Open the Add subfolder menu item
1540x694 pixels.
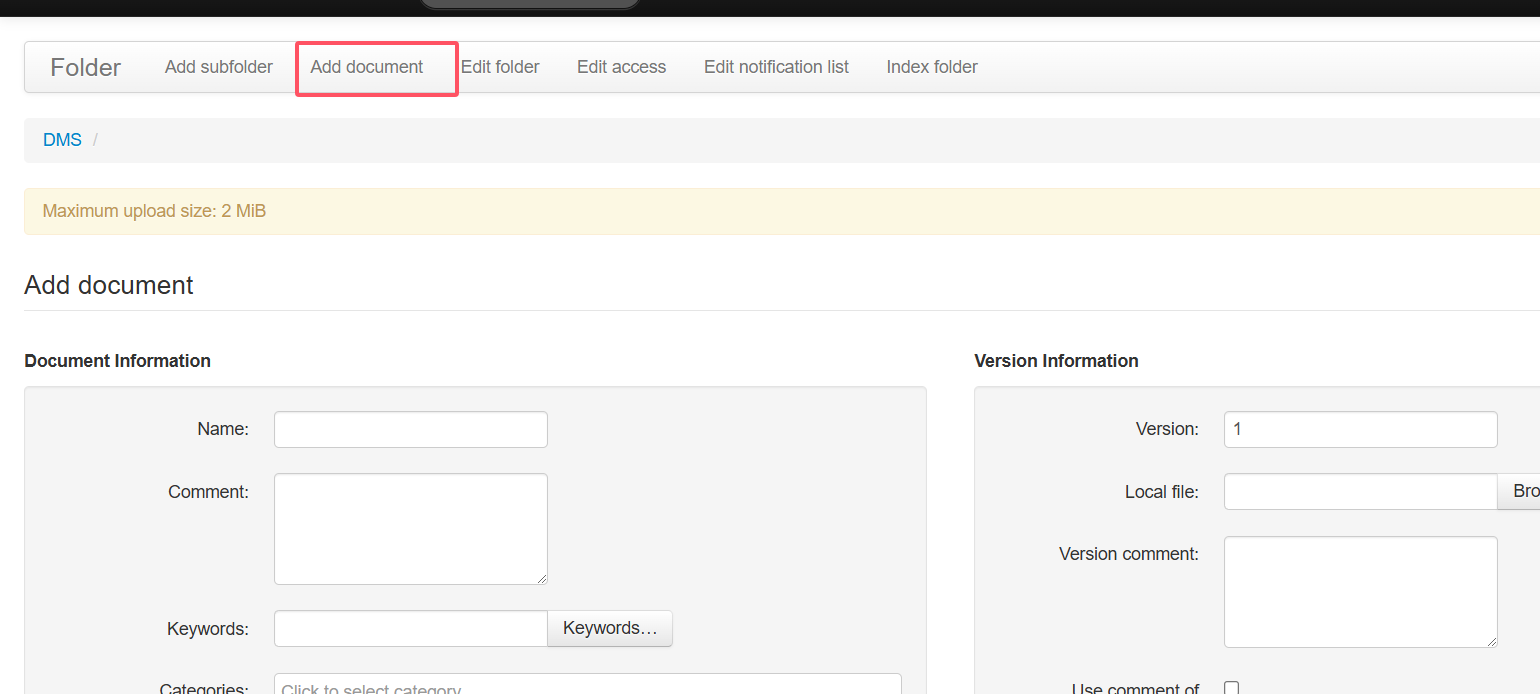218,67
